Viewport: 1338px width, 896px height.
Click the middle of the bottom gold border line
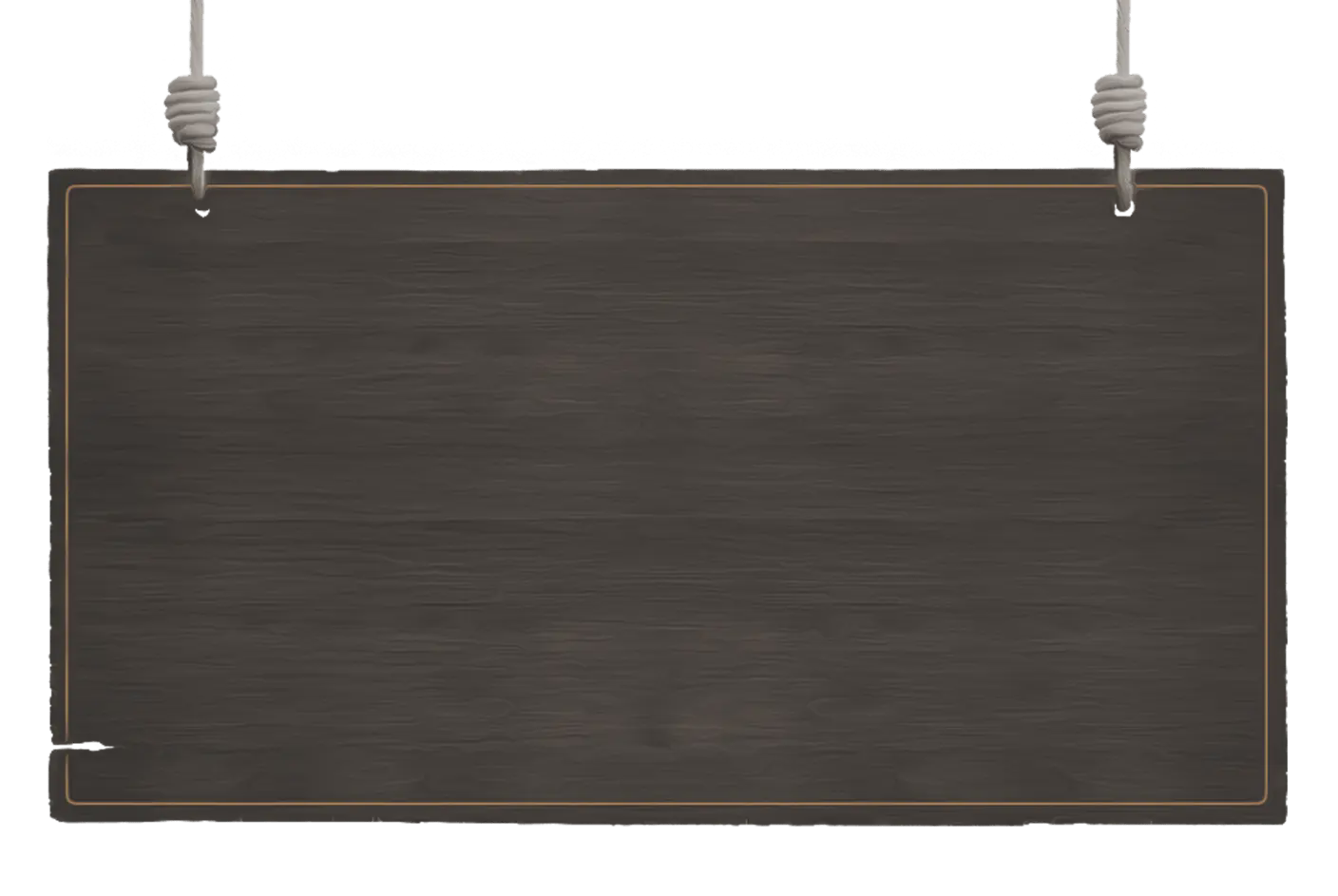pos(667,805)
